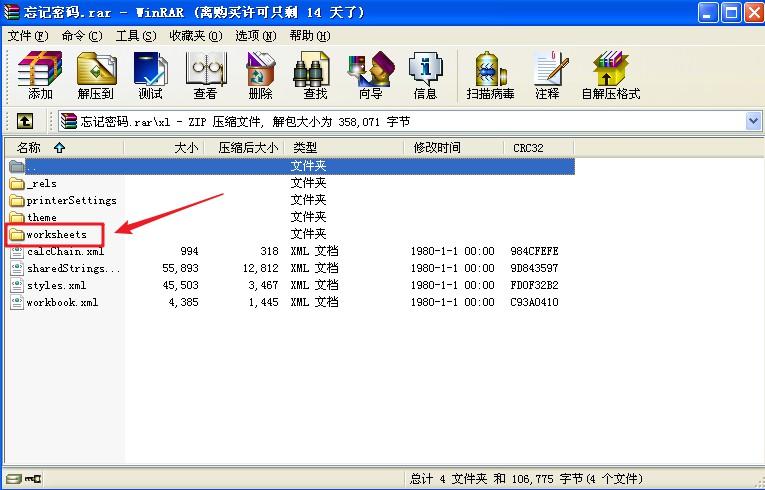The width and height of the screenshot is (765, 490).
Task: Sort by 名称 column header
Action: 64,147
